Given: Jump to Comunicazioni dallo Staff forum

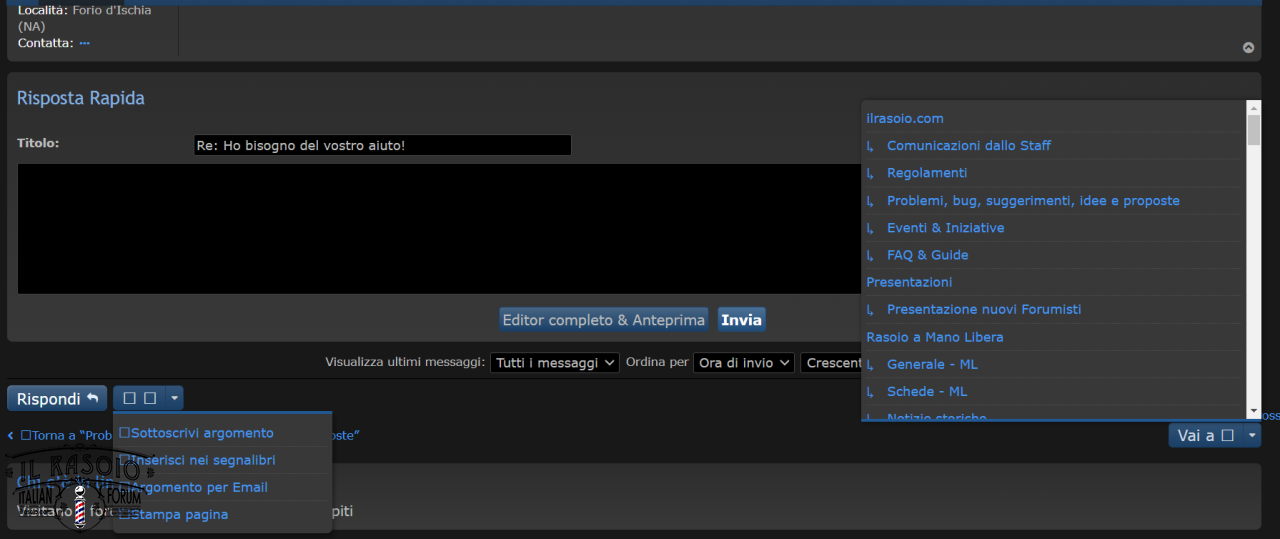Looking at the screenshot, I should pyautogui.click(x=968, y=146).
